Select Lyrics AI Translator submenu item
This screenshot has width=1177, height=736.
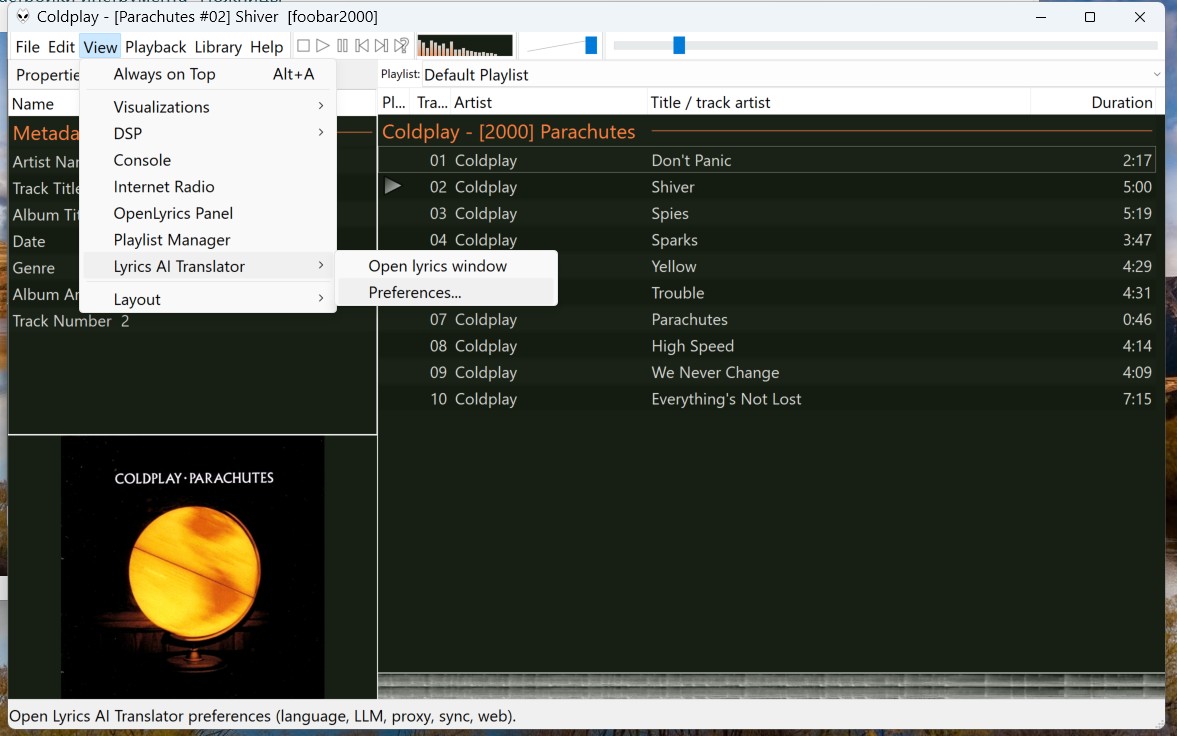click(x=208, y=266)
